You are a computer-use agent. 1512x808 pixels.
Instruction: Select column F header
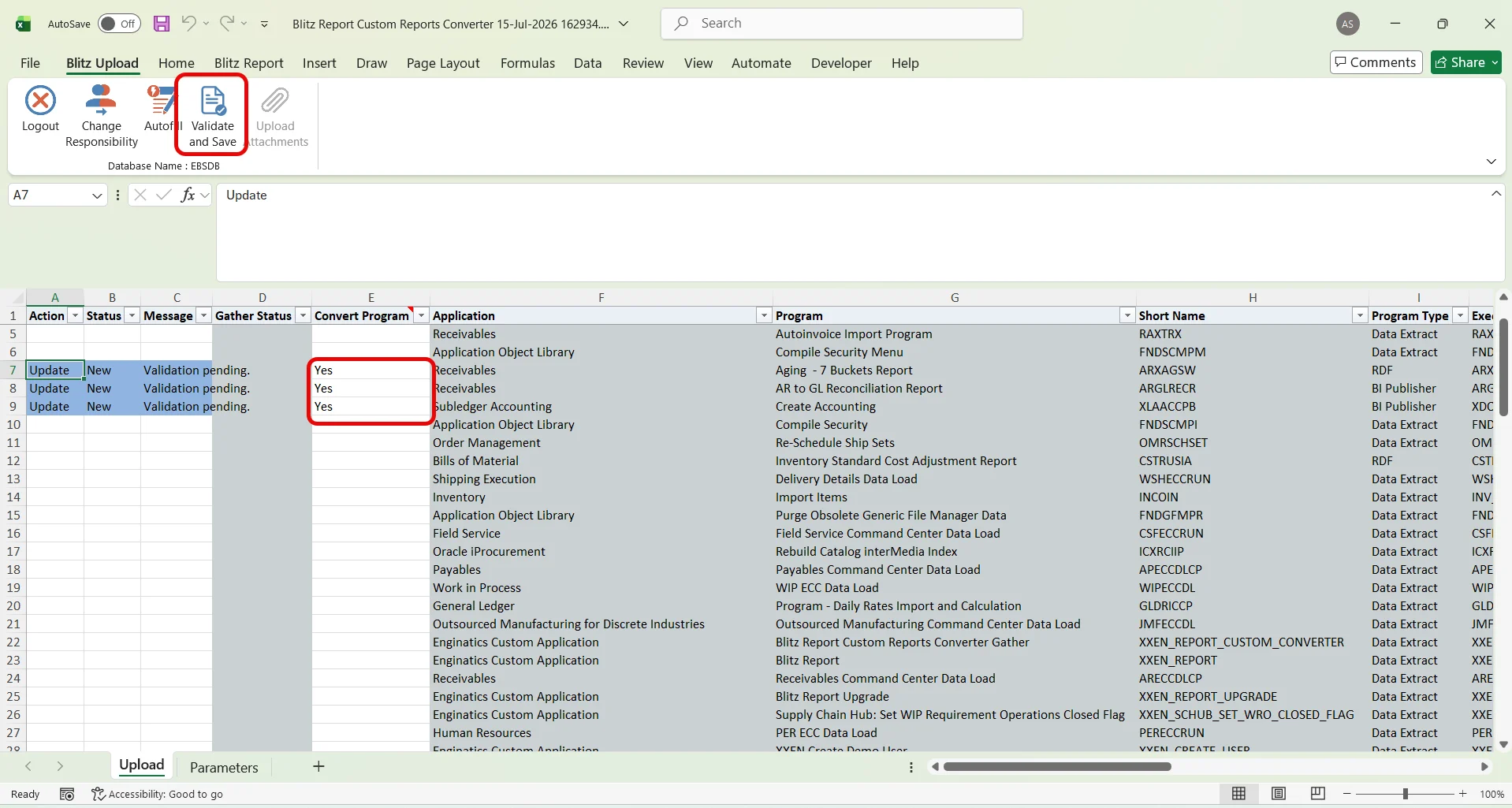pyautogui.click(x=601, y=297)
